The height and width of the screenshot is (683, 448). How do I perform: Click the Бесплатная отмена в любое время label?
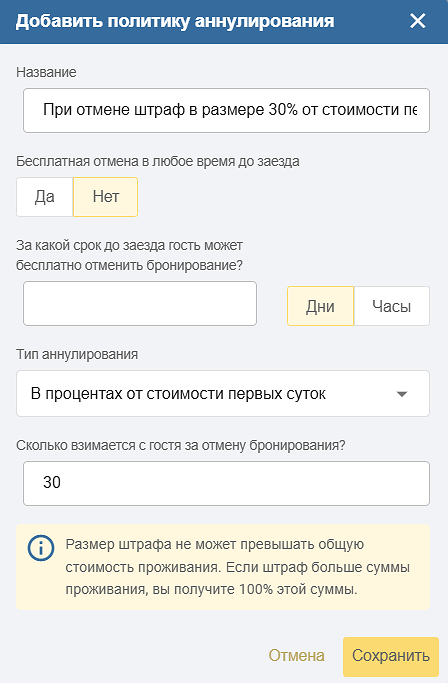pyautogui.click(x=158, y=162)
